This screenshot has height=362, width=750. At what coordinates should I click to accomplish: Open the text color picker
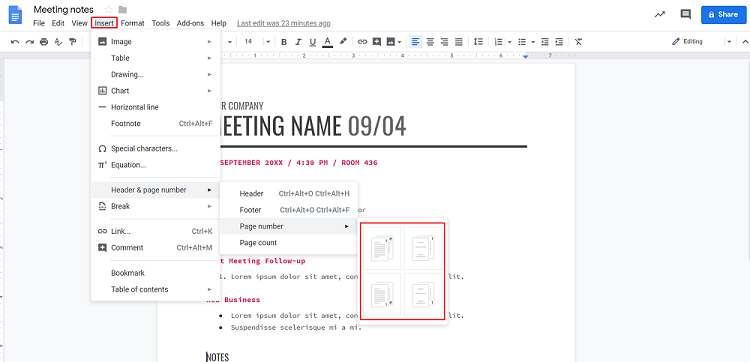(x=327, y=42)
